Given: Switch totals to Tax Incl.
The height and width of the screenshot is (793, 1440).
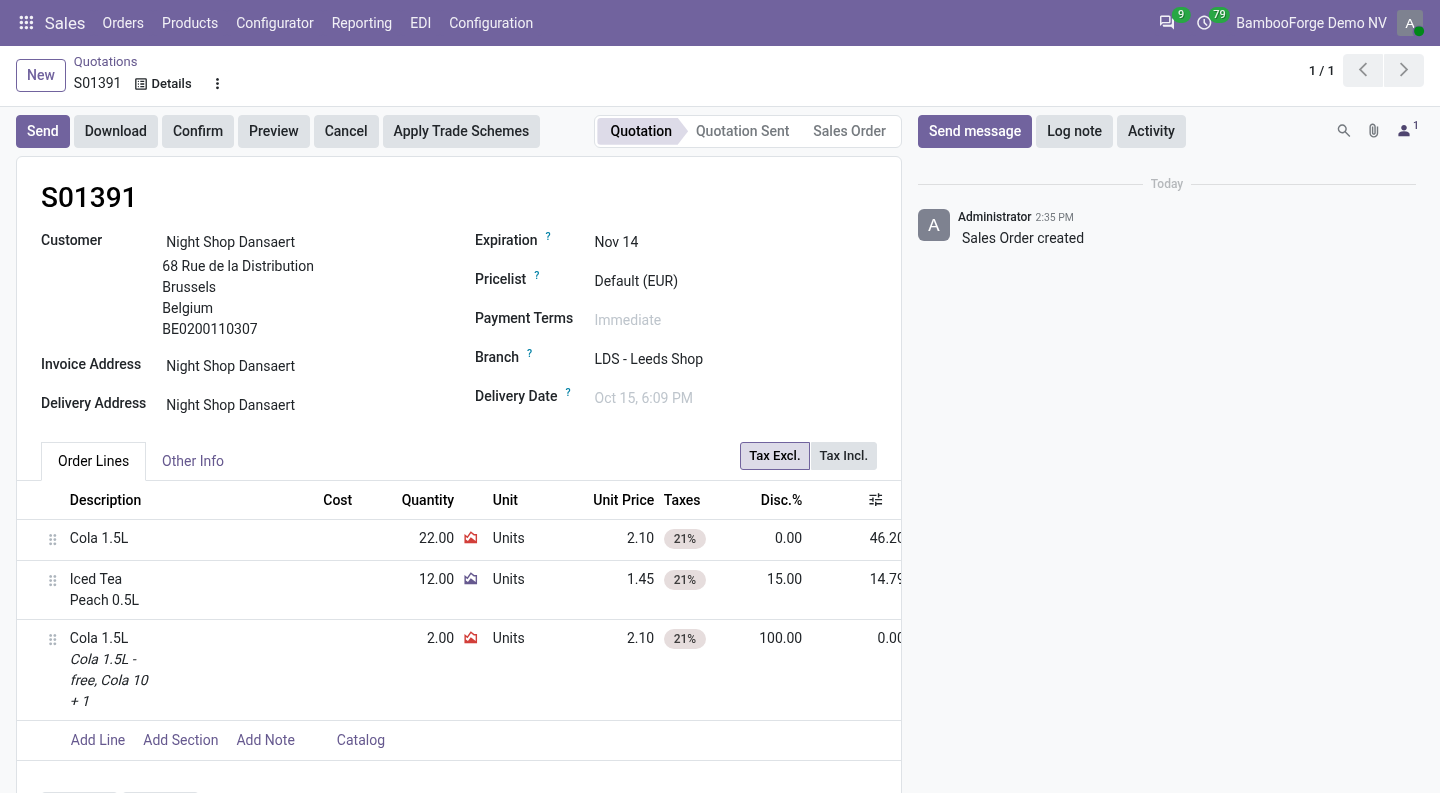Looking at the screenshot, I should pyautogui.click(x=844, y=456).
